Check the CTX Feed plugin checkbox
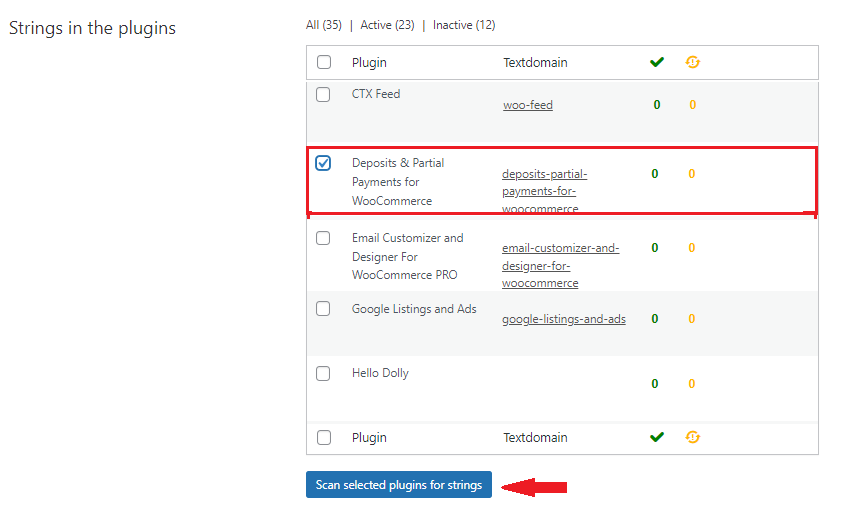The width and height of the screenshot is (853, 512). [x=323, y=94]
